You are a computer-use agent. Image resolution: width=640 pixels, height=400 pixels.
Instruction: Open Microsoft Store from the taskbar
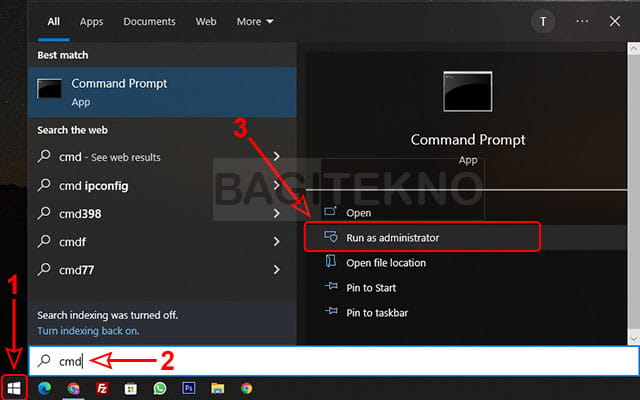(131, 389)
